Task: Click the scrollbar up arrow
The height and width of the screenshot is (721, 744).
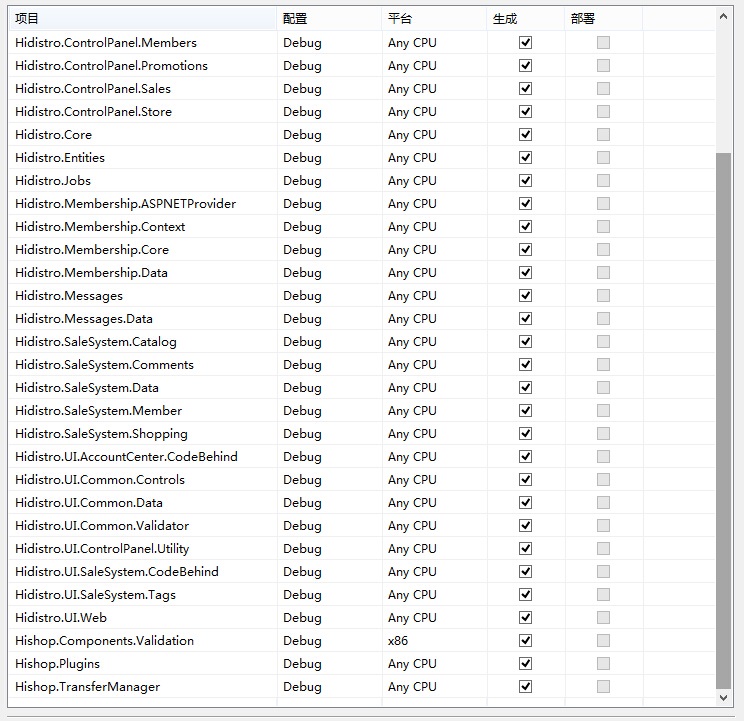Action: coord(723,17)
